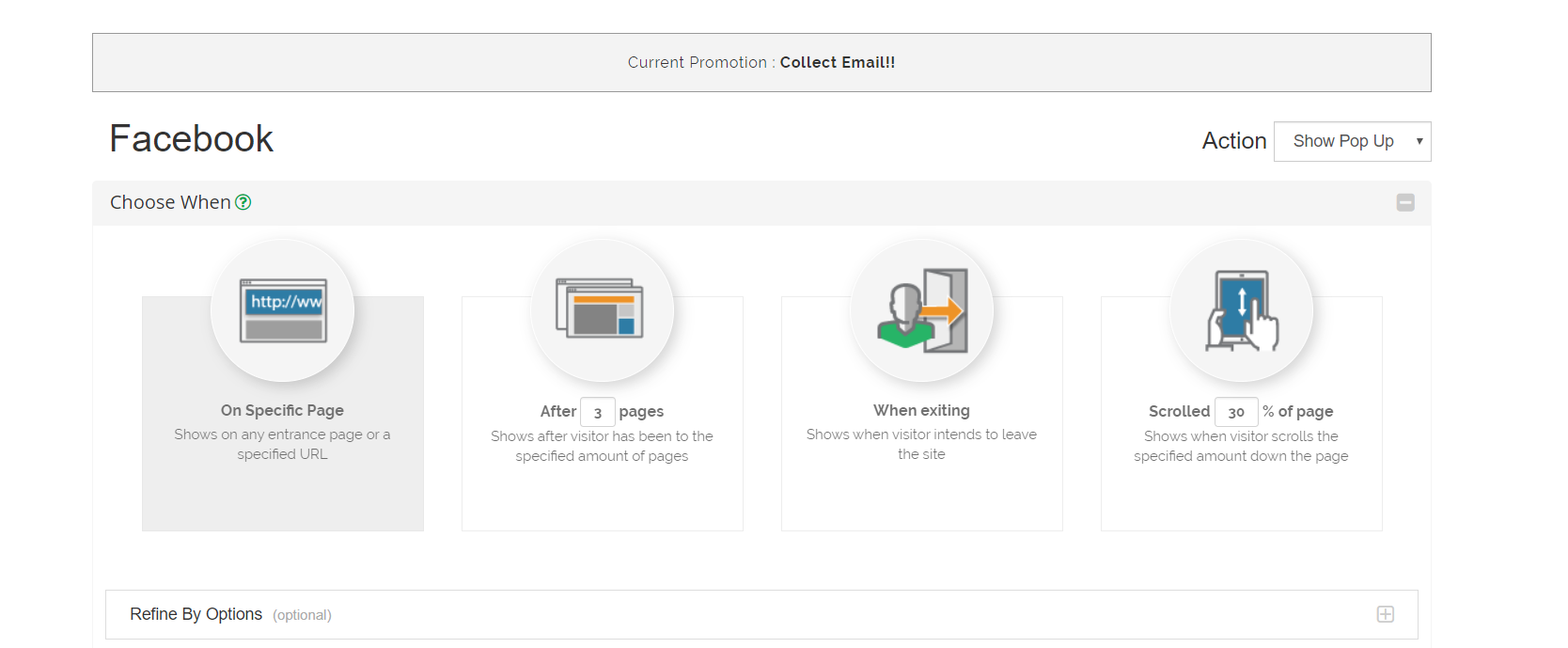Collapse Choose When with minus icon

pos(1405,202)
